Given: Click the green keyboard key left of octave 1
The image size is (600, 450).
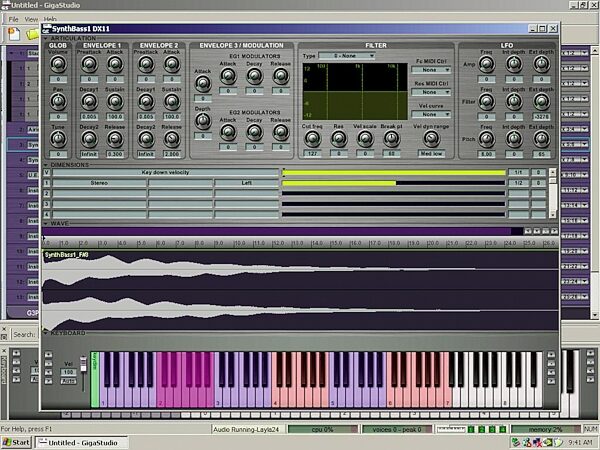Looking at the screenshot, I should point(95,379).
